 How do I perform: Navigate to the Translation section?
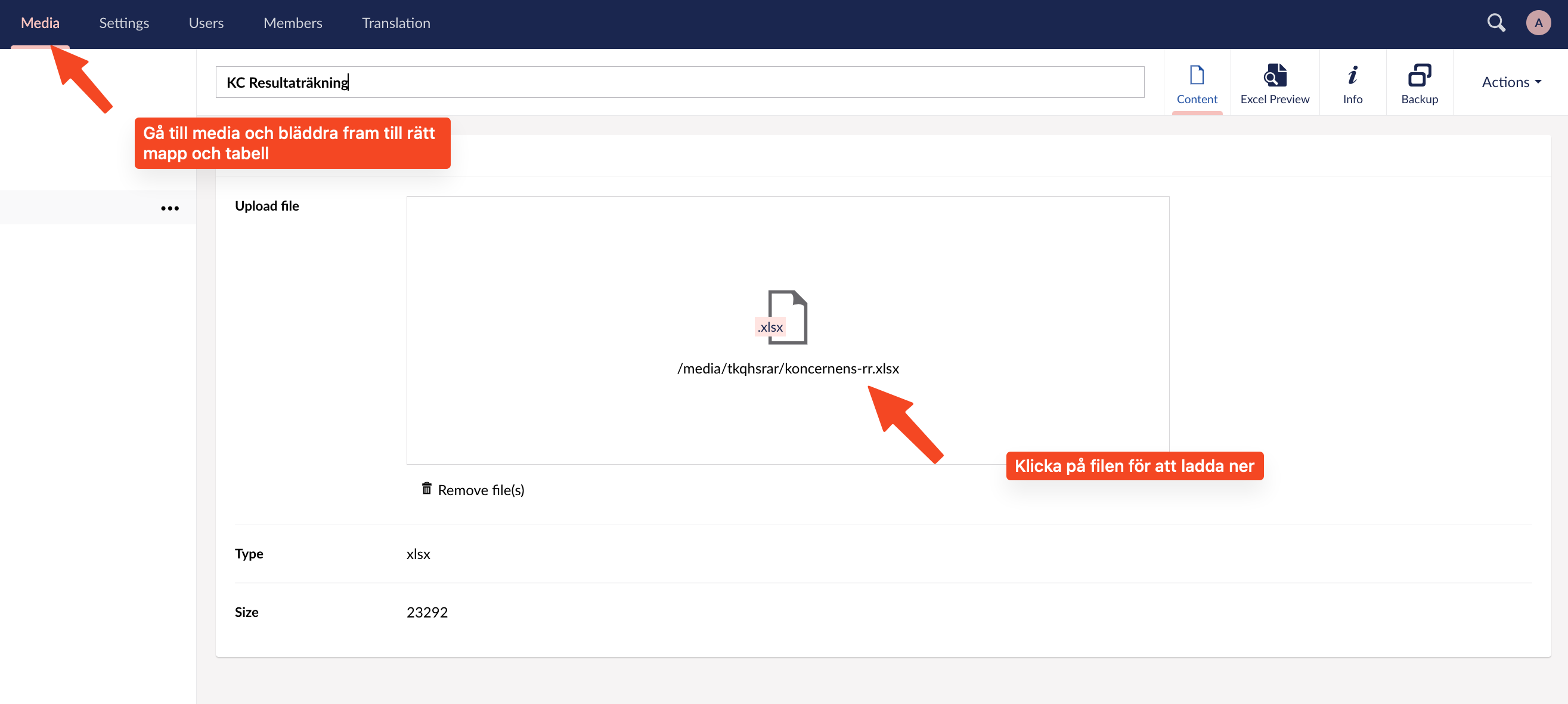(x=396, y=23)
